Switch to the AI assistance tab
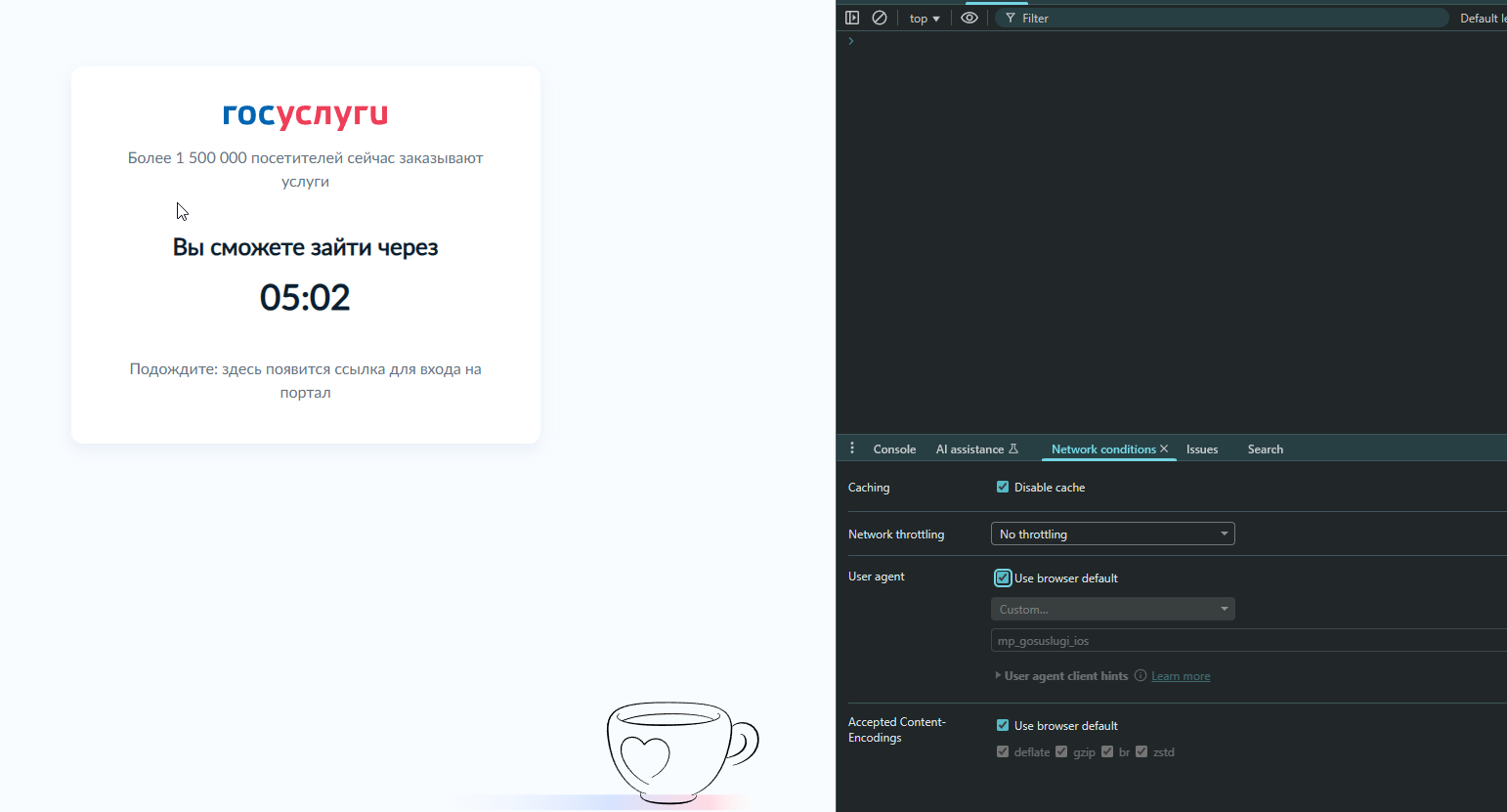The height and width of the screenshot is (812, 1507). coord(977,449)
